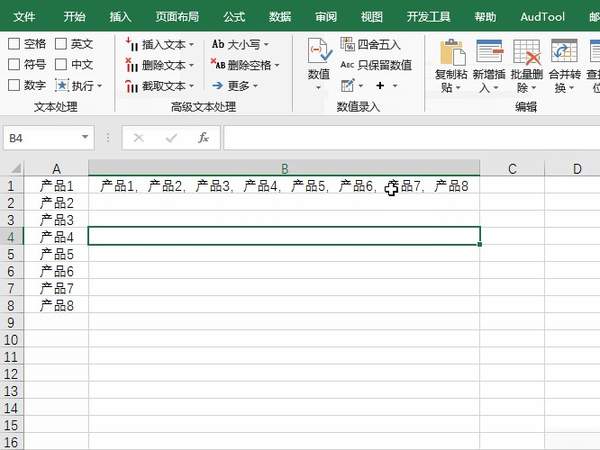Image resolution: width=600 pixels, height=450 pixels.
Task: Click the 四舍五入 rounding button
Action: (371, 44)
